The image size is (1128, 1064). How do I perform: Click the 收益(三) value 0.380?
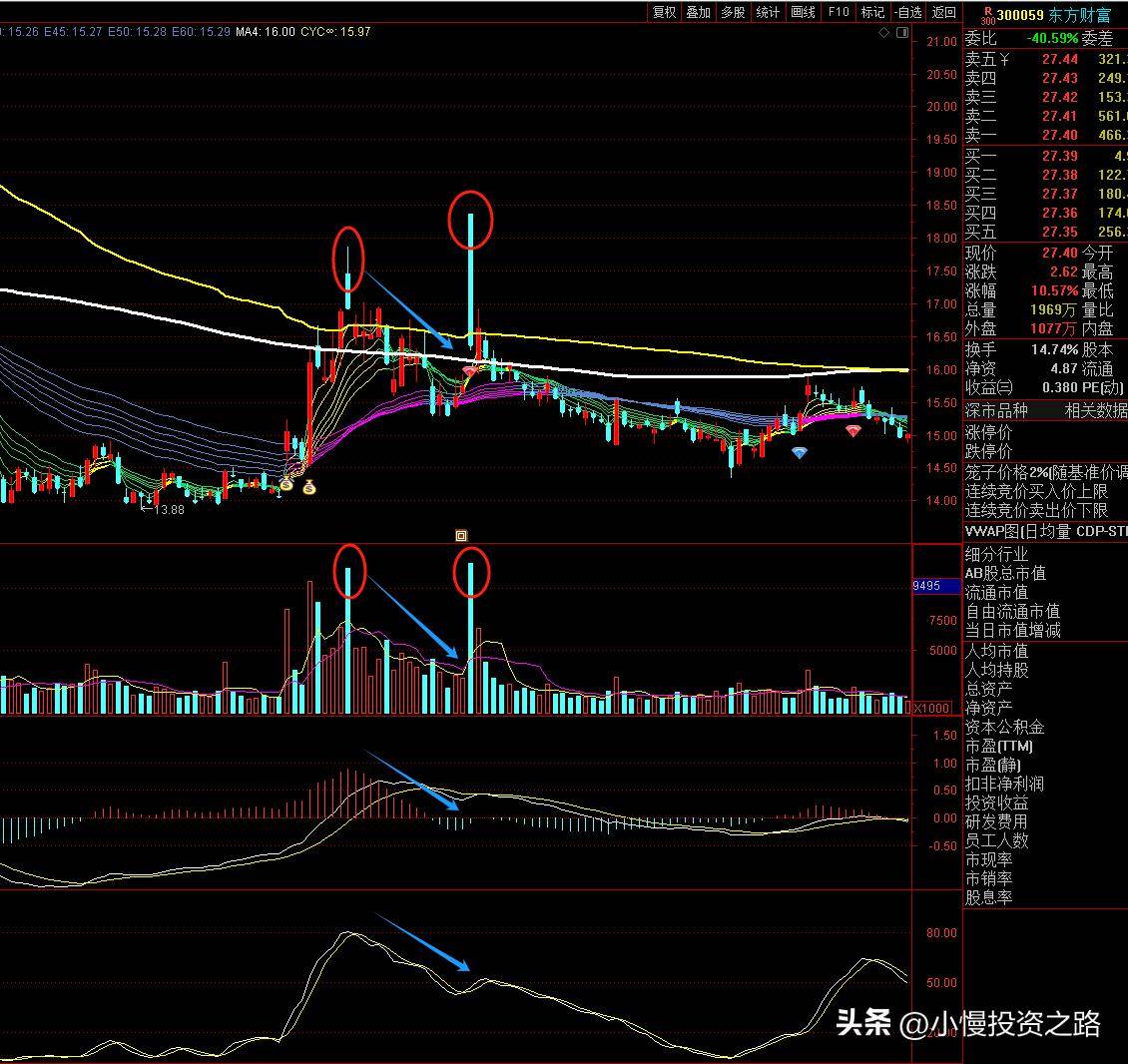(x=1060, y=387)
